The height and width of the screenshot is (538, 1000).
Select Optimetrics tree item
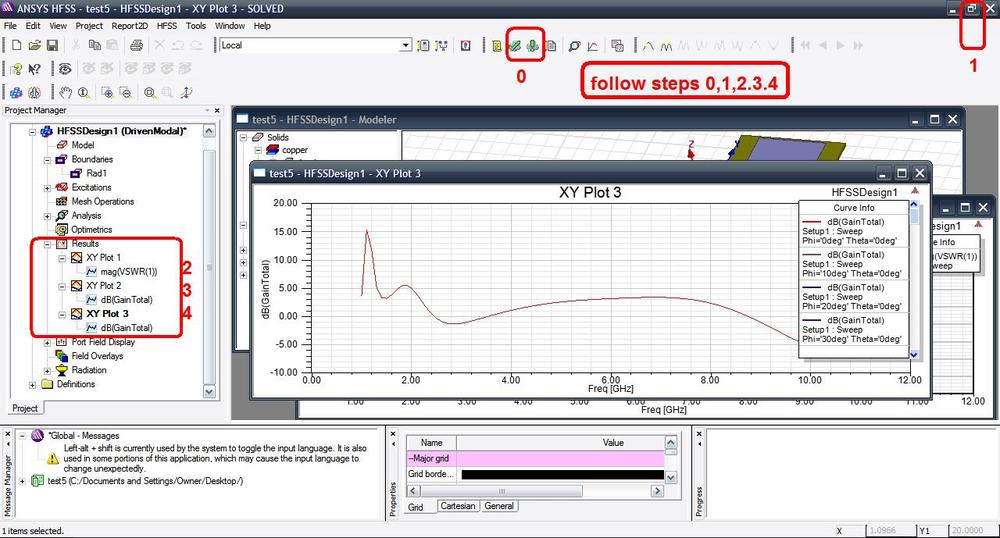pos(91,229)
